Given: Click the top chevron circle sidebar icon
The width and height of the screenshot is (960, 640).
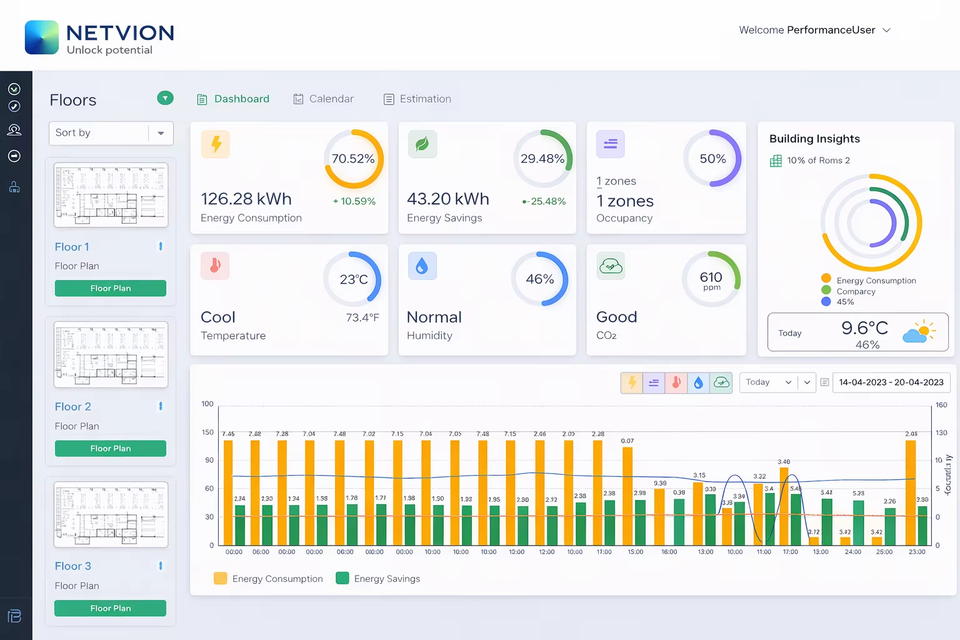Looking at the screenshot, I should tap(15, 89).
